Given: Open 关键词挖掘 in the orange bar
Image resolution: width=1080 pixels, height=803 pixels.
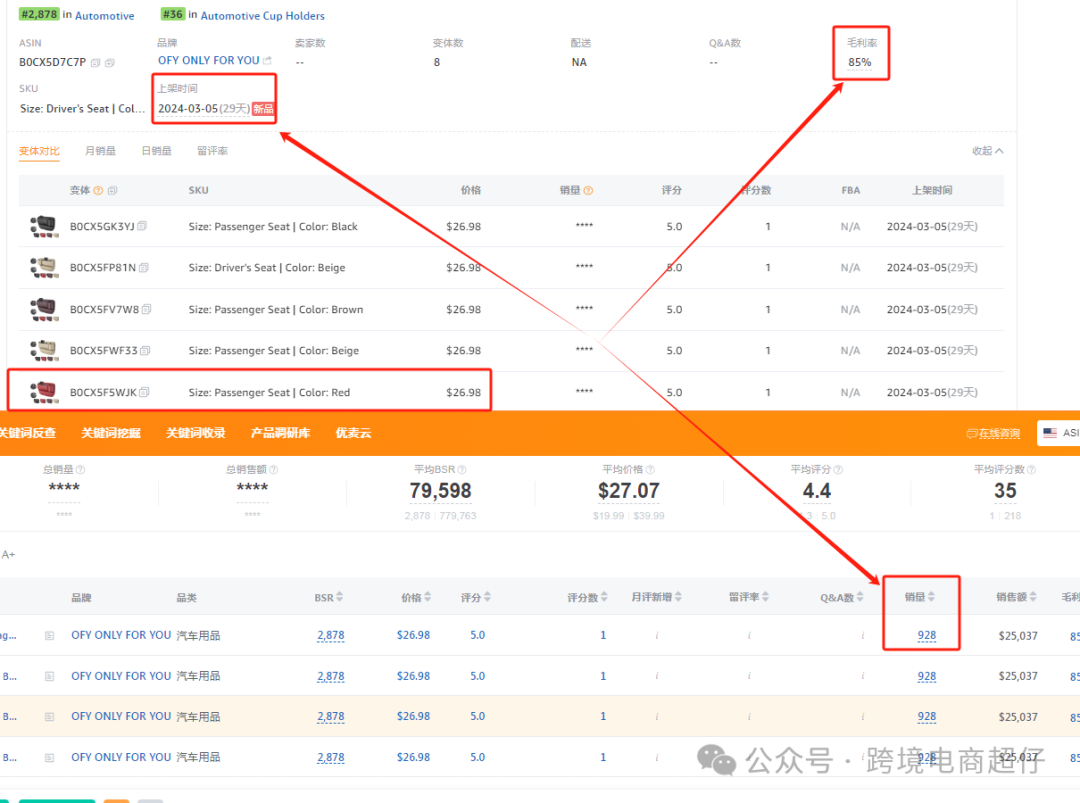Looking at the screenshot, I should [111, 433].
